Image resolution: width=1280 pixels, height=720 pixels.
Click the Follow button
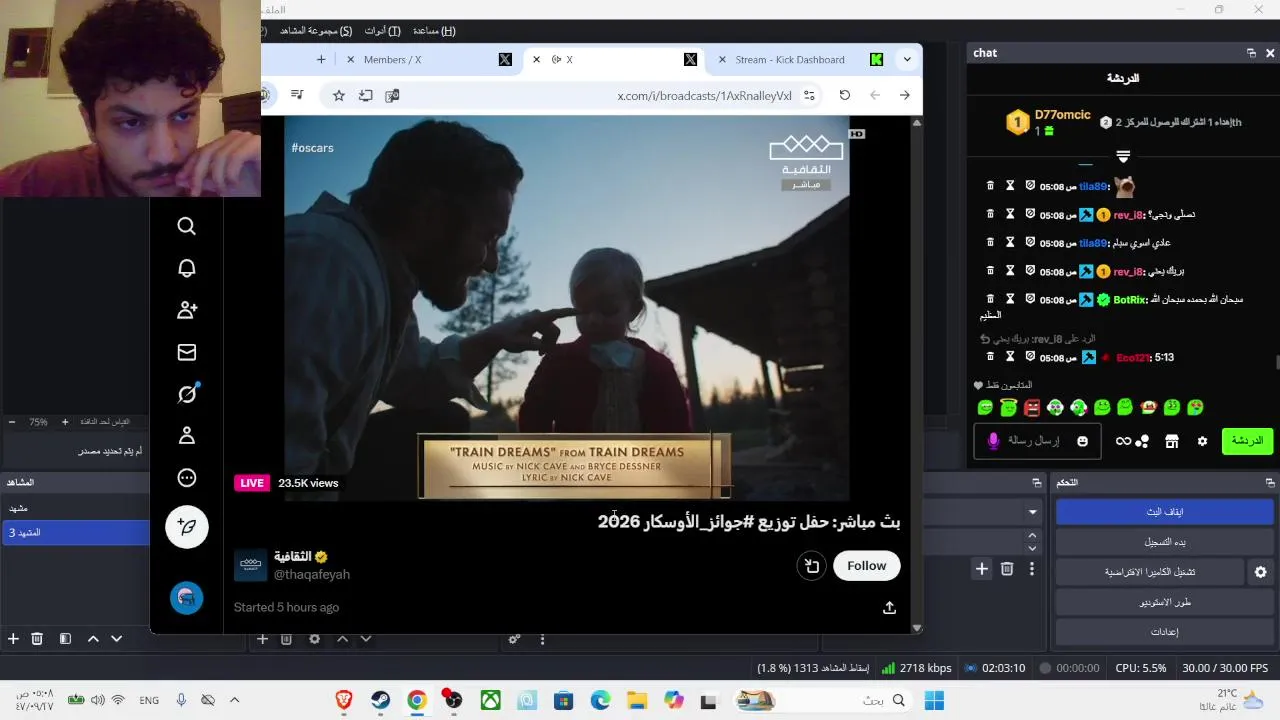tap(866, 566)
